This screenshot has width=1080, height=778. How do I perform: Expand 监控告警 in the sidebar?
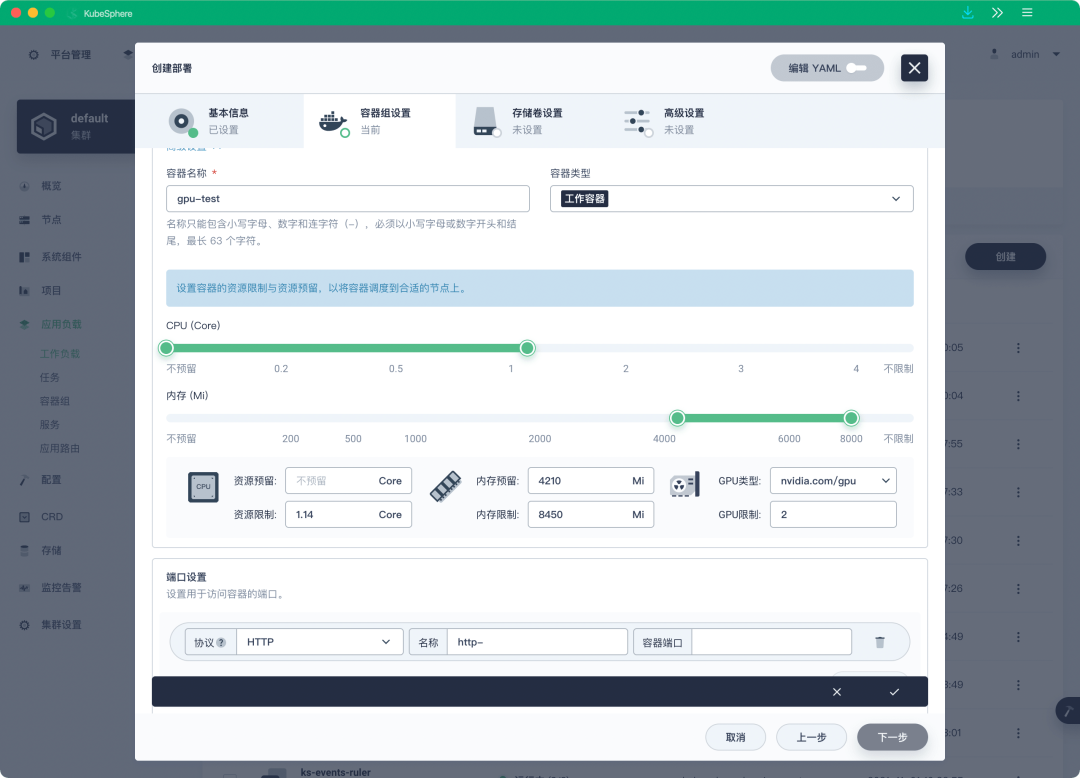pyautogui.click(x=50, y=587)
